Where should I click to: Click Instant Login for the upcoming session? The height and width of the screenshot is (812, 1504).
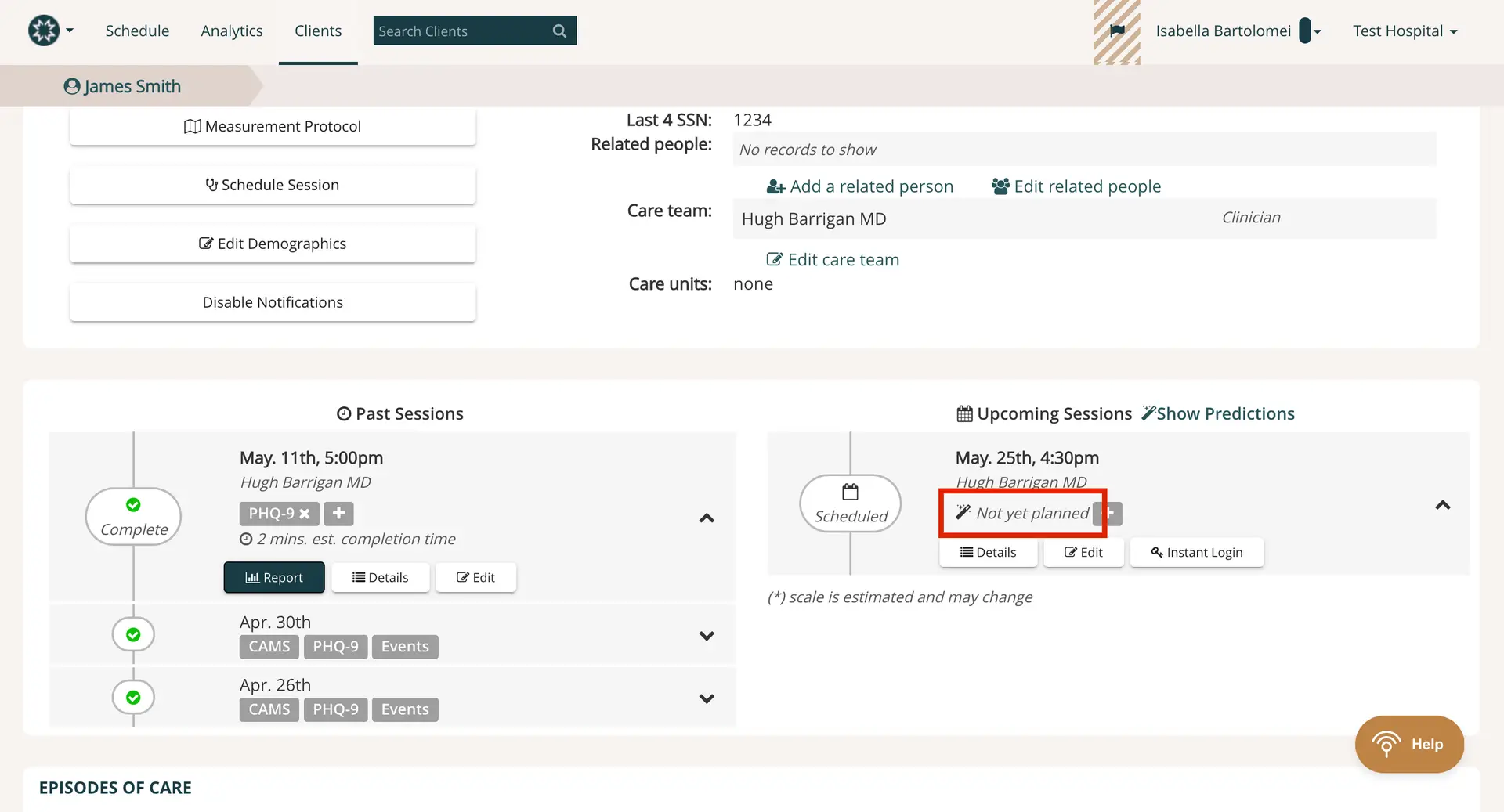(1196, 552)
